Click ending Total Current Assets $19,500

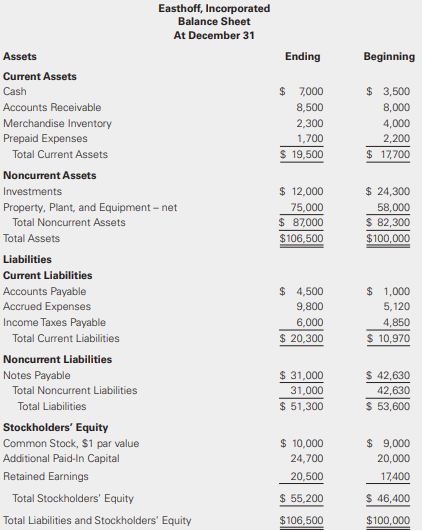click(x=301, y=154)
